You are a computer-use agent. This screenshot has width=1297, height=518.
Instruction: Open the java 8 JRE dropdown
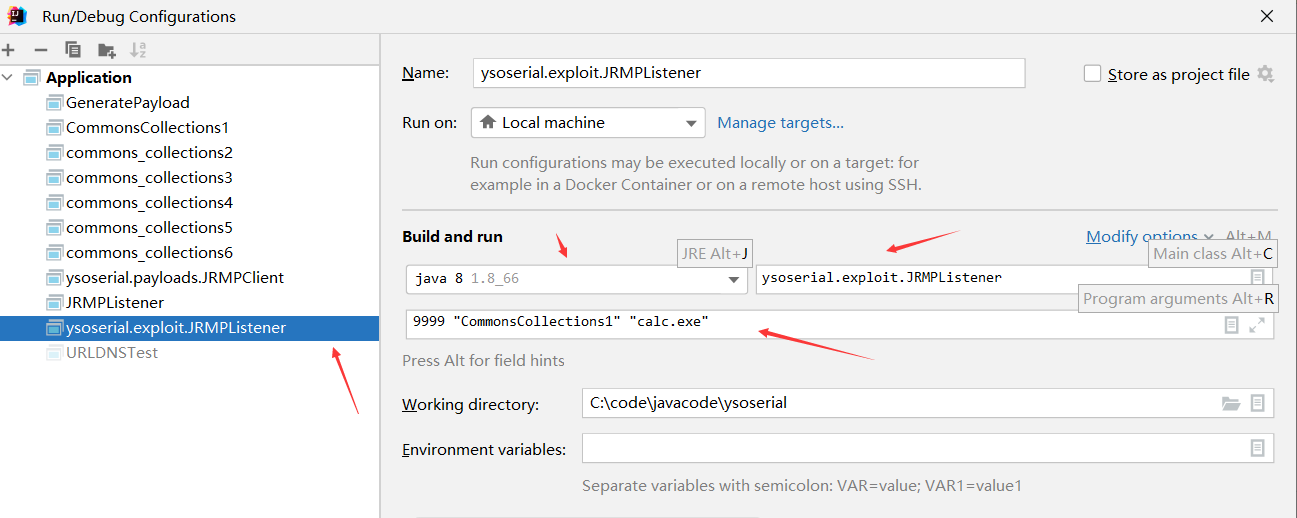[x=577, y=279]
